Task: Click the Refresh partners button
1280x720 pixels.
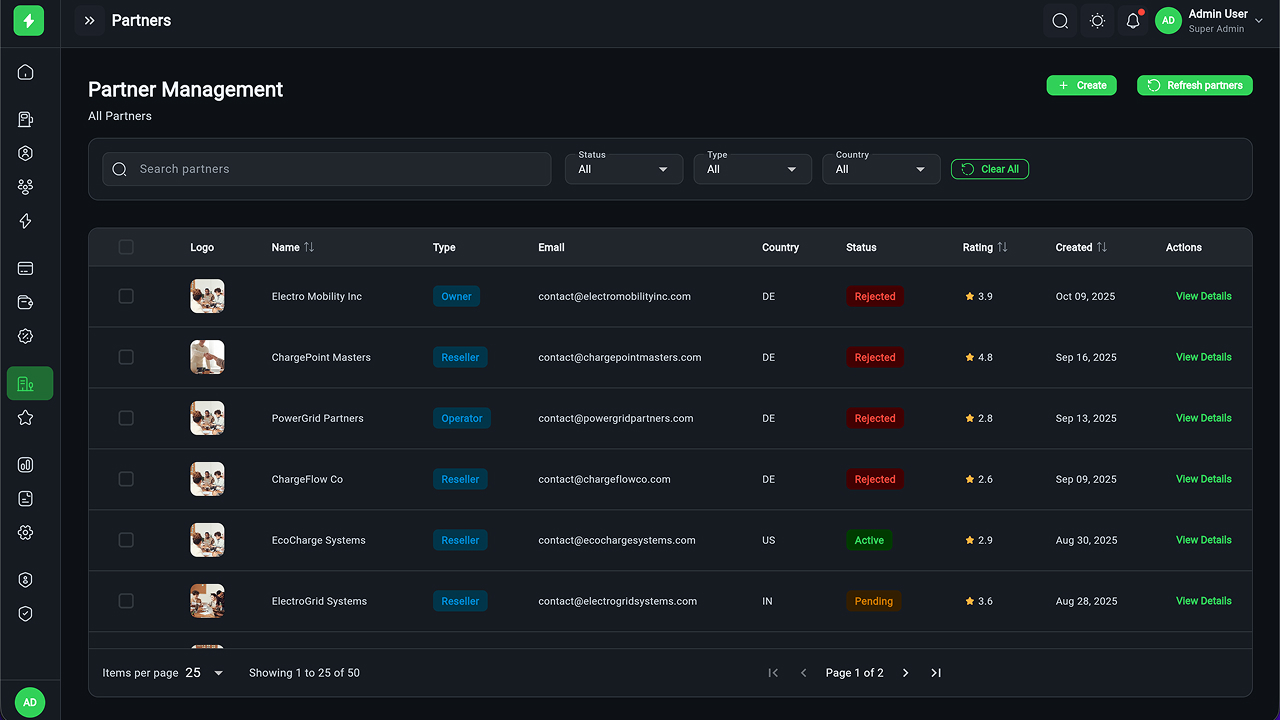Action: (1194, 86)
